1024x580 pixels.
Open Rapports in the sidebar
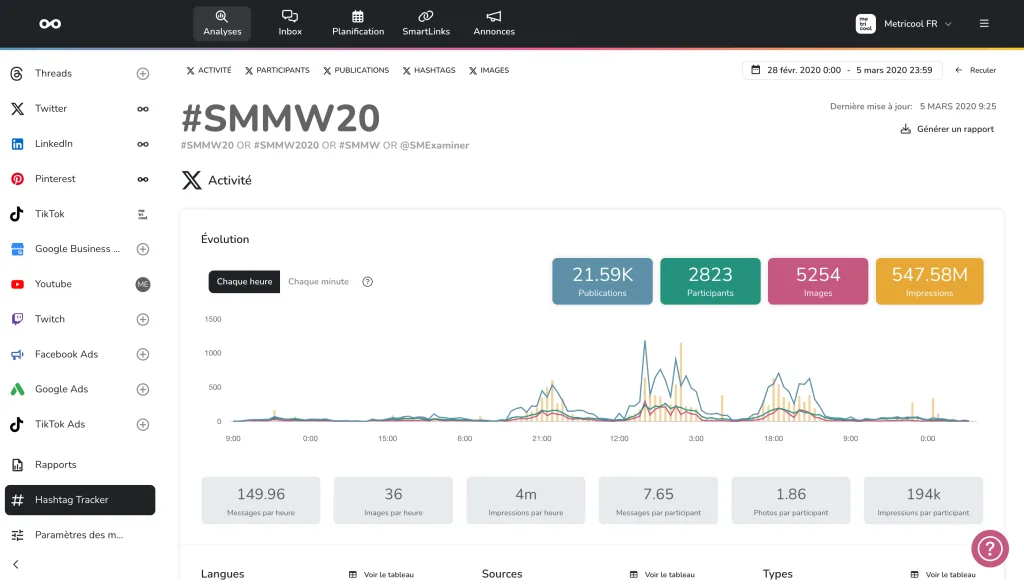click(56, 464)
